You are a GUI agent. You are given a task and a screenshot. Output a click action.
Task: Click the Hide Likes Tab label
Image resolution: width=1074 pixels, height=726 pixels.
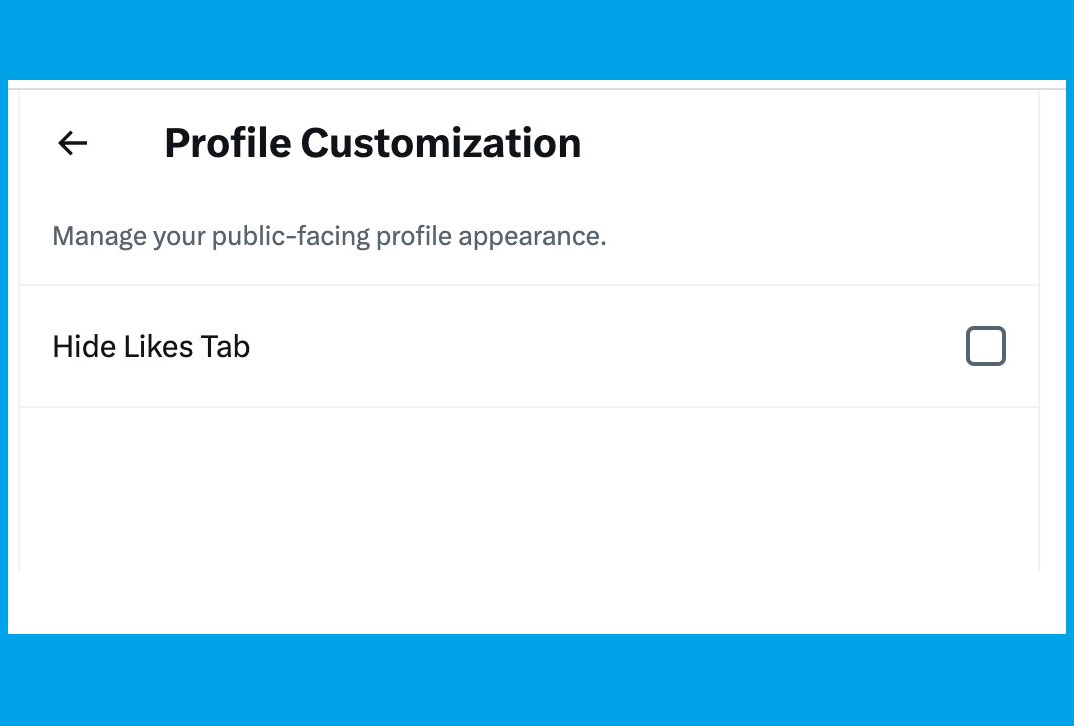151,347
